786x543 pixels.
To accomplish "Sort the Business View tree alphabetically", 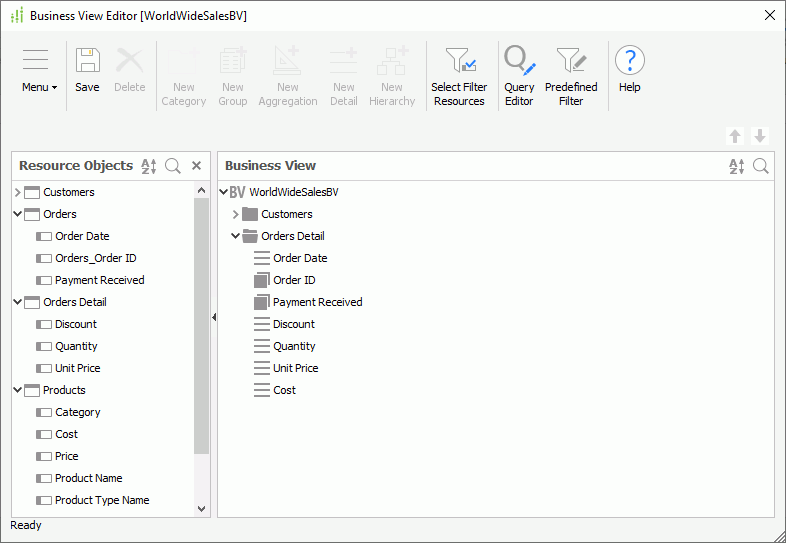I will (737, 166).
